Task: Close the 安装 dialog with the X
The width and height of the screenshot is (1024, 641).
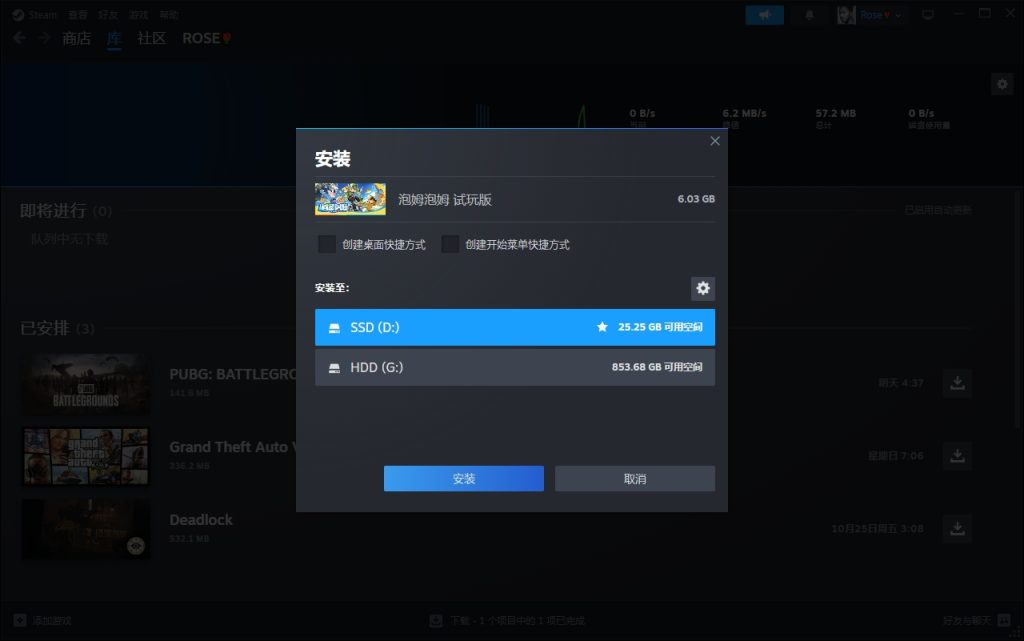Action: pyautogui.click(x=714, y=141)
